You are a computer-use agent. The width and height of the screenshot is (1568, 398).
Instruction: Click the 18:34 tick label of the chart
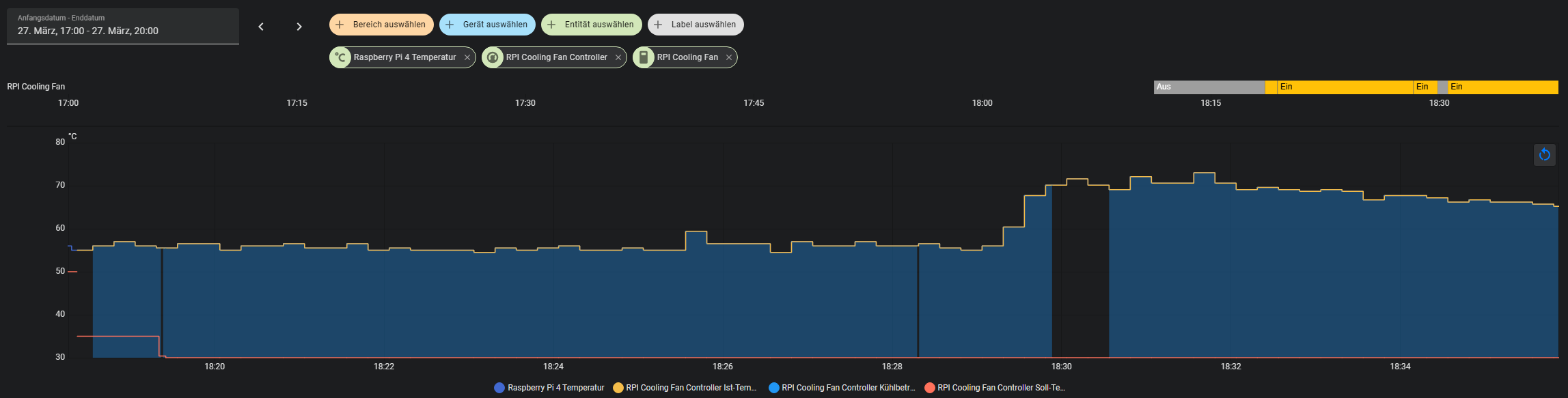1400,367
